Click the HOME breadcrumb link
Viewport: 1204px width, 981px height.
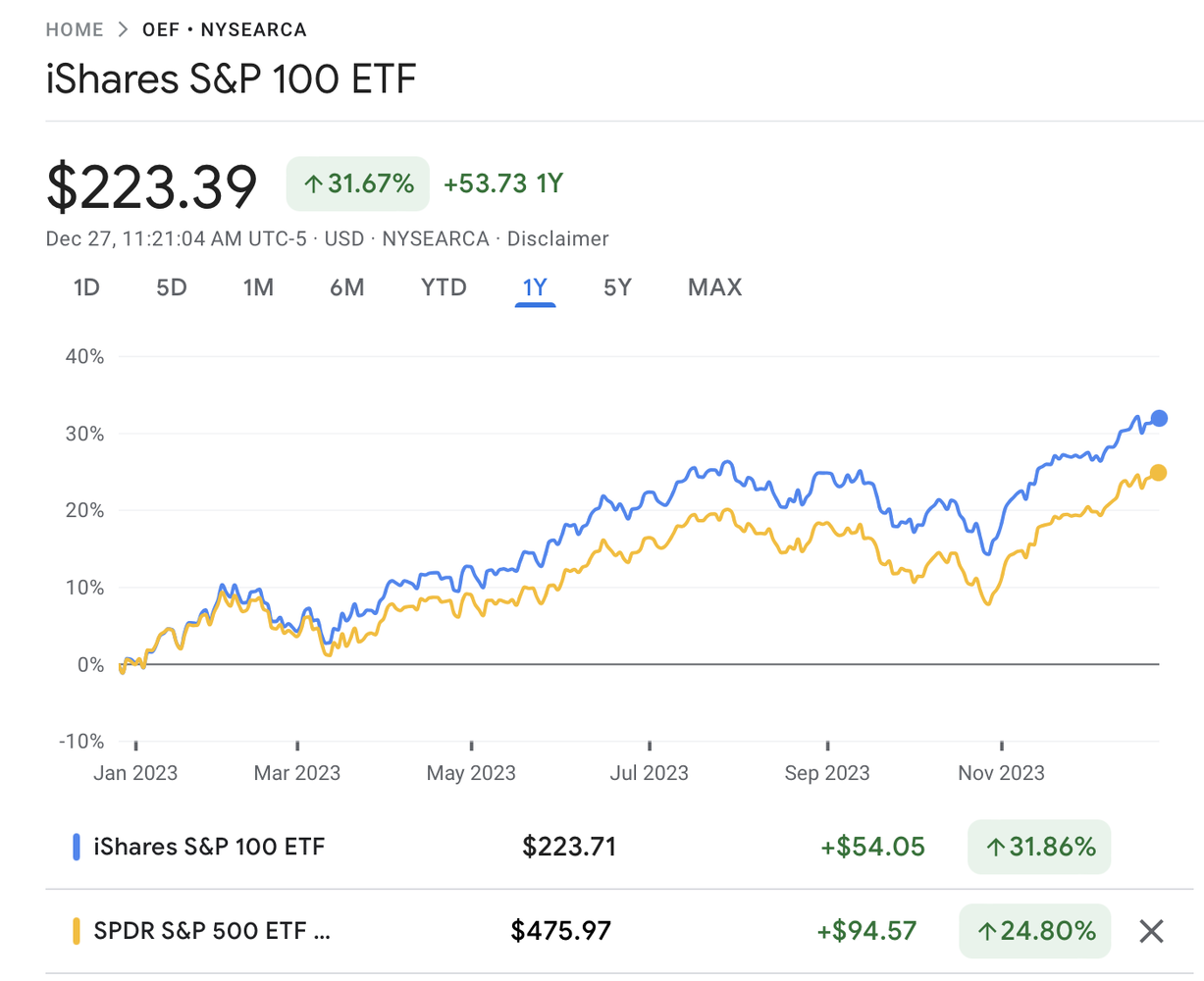[75, 29]
